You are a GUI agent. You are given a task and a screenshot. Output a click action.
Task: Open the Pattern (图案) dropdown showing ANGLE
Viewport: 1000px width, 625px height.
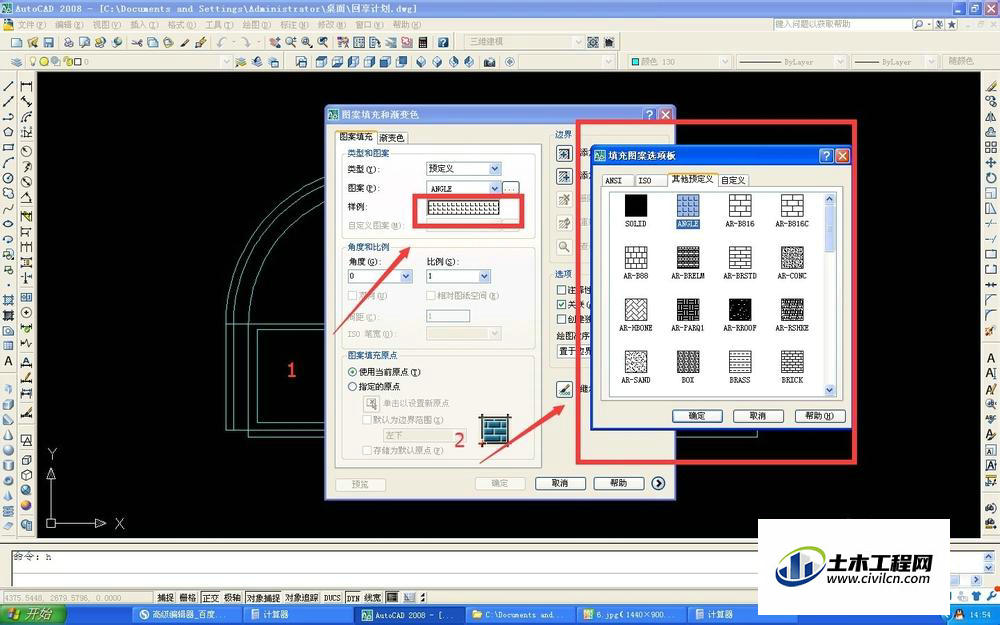[495, 188]
